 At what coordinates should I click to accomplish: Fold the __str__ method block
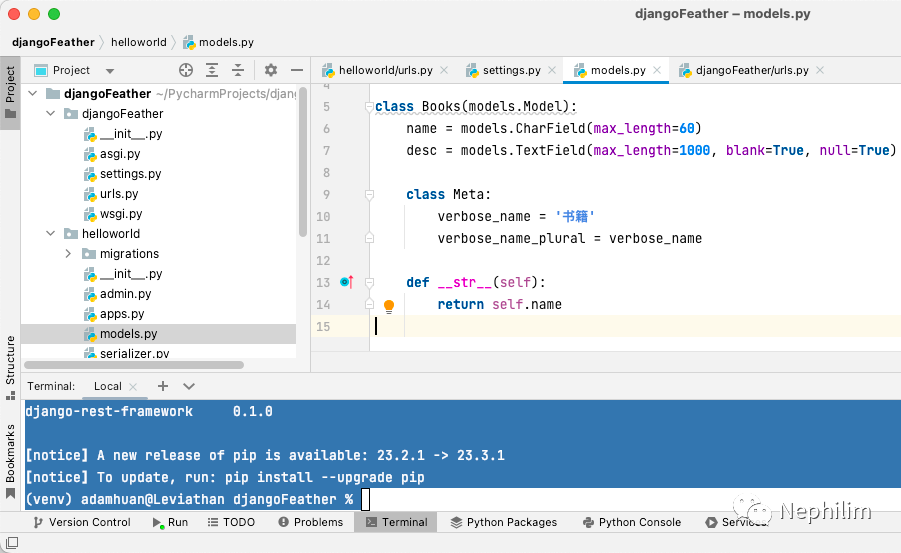click(369, 282)
